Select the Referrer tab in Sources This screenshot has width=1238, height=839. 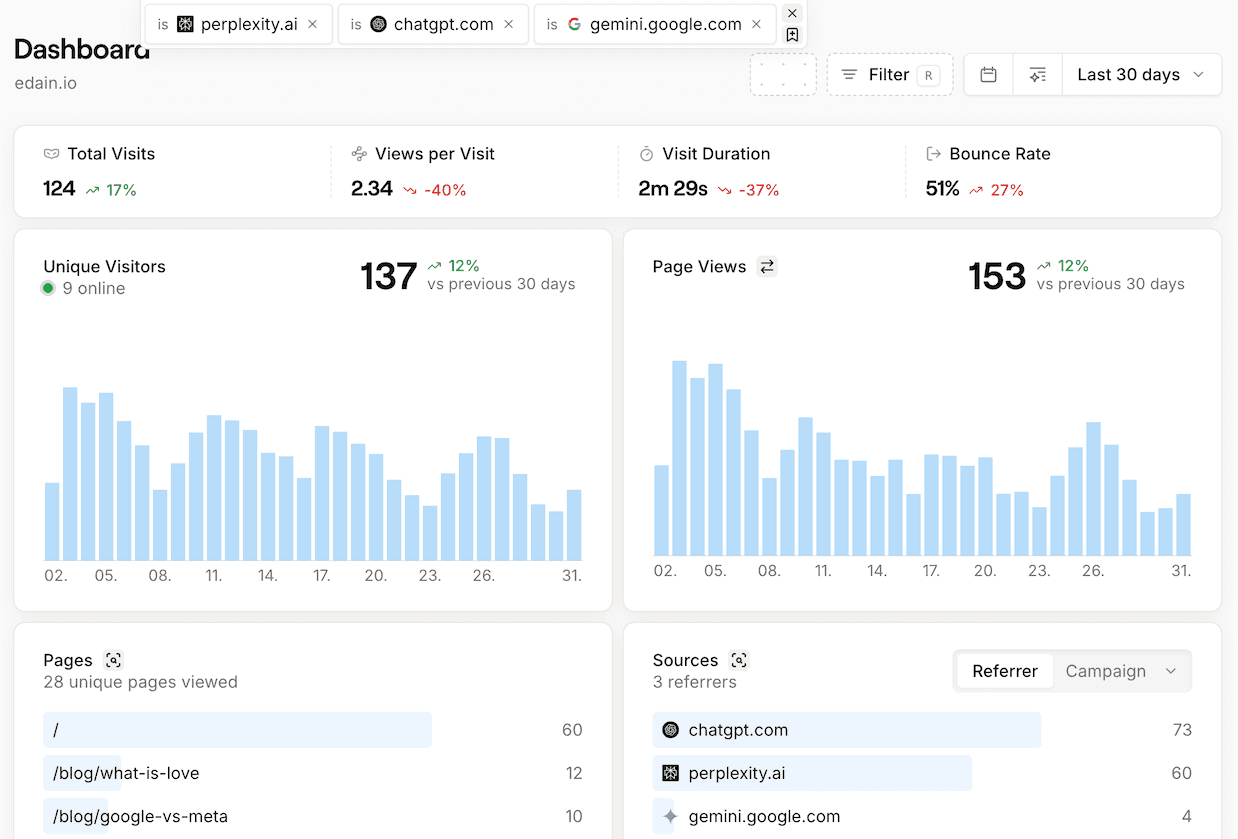(1004, 671)
